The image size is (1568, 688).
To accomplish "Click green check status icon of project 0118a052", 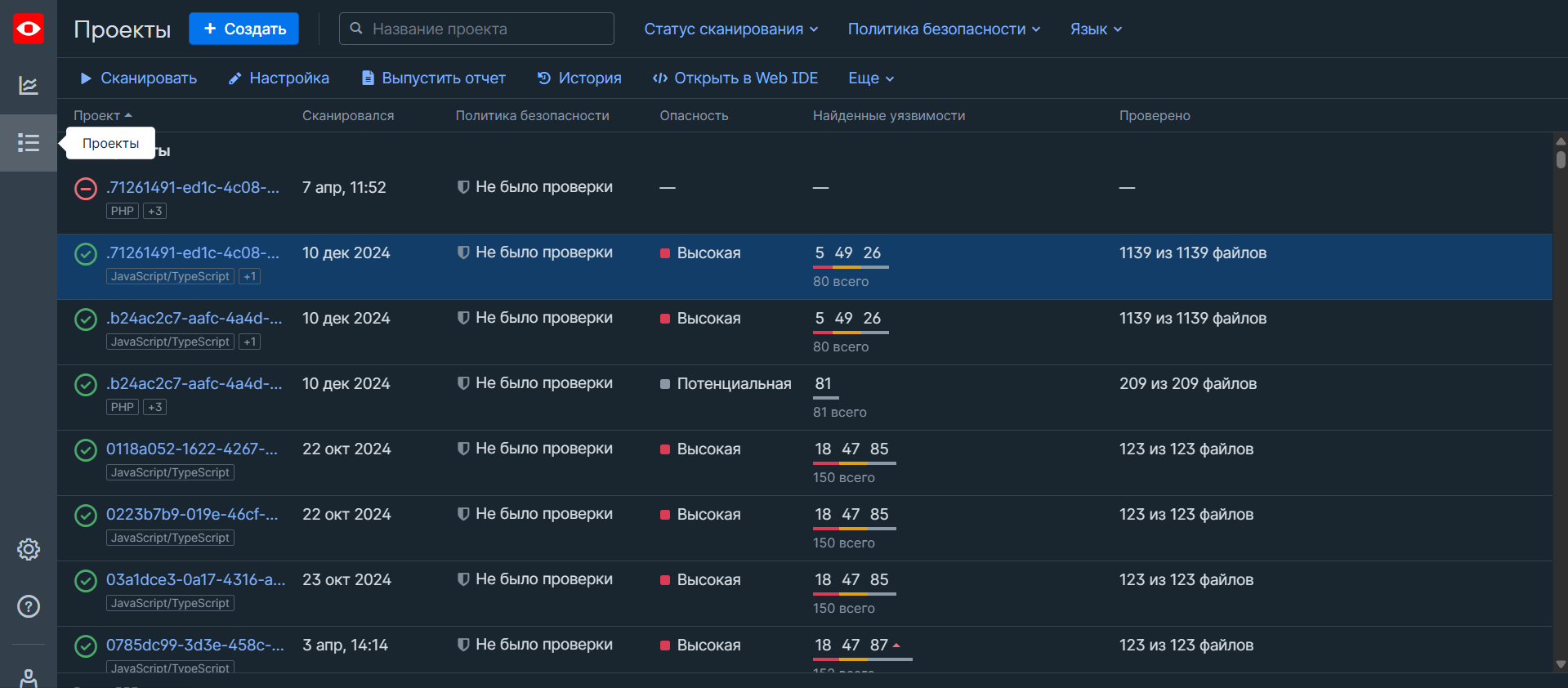I will tap(86, 450).
